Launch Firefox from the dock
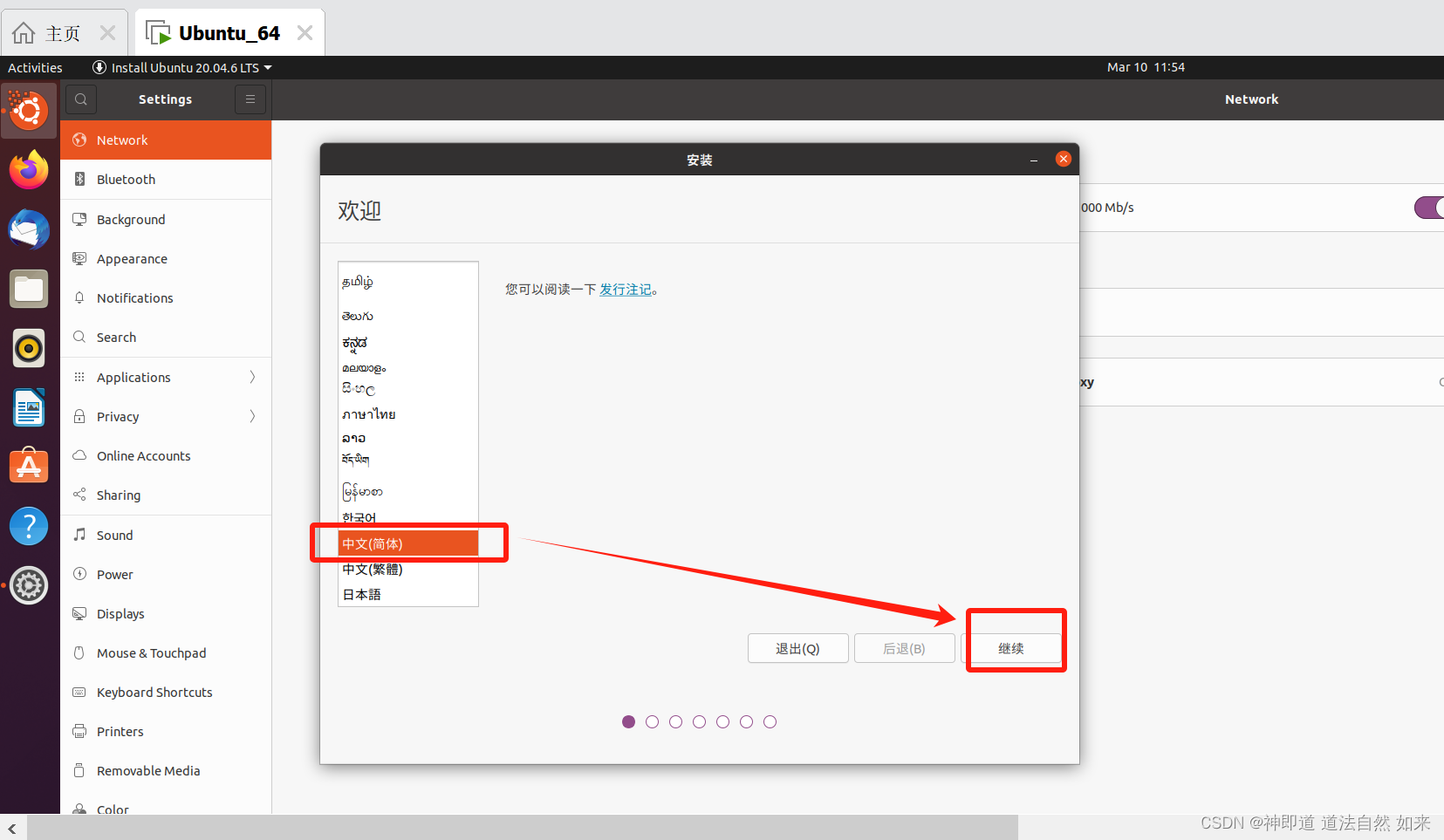 (29, 169)
